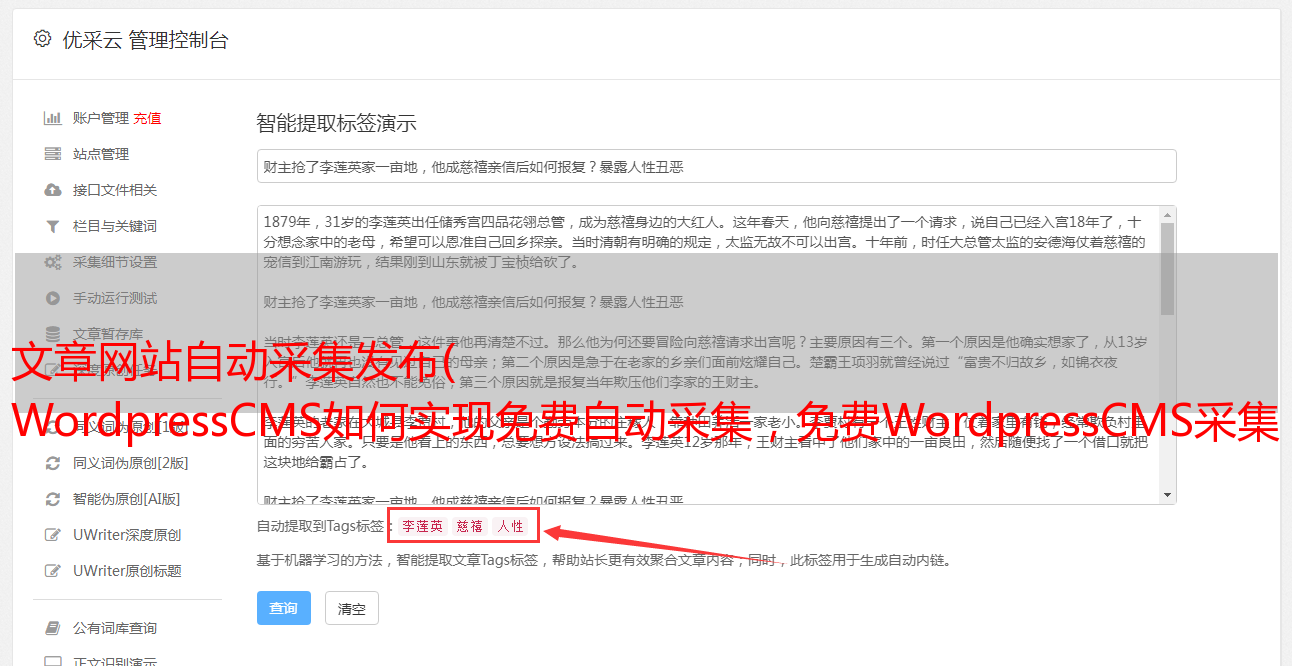Go to 接口文件相关 section
This screenshot has height=666, width=1292.
[115, 190]
